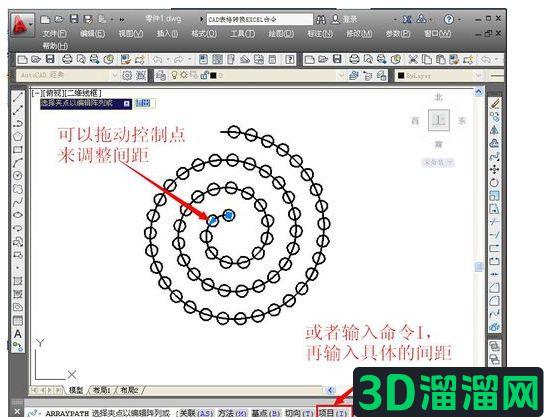The image size is (544, 417).
Task: Select the Arc tool in draw toolbar
Action: point(18,163)
